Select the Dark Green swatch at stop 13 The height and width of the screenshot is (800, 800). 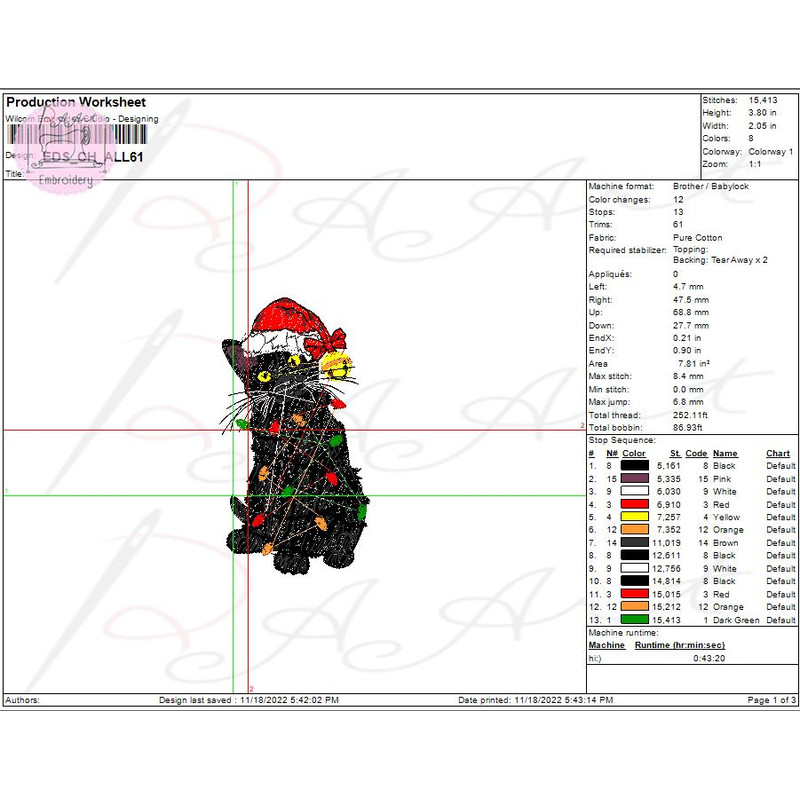(634, 620)
